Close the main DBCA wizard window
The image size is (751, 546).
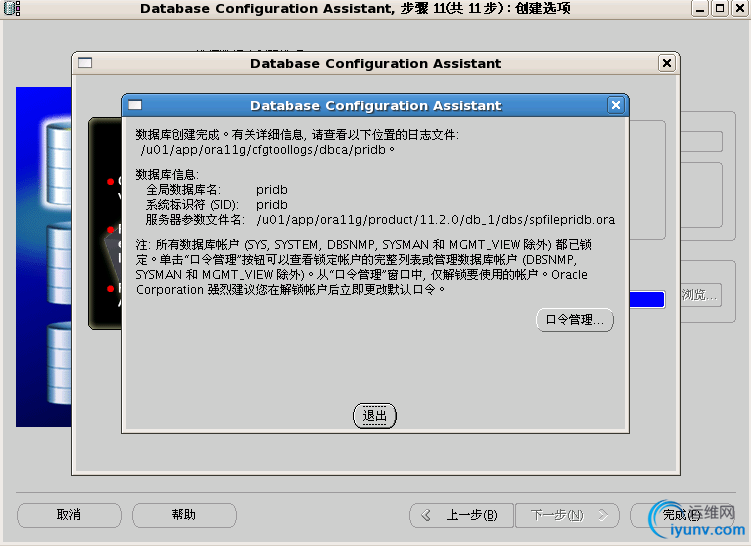pyautogui.click(x=740, y=9)
